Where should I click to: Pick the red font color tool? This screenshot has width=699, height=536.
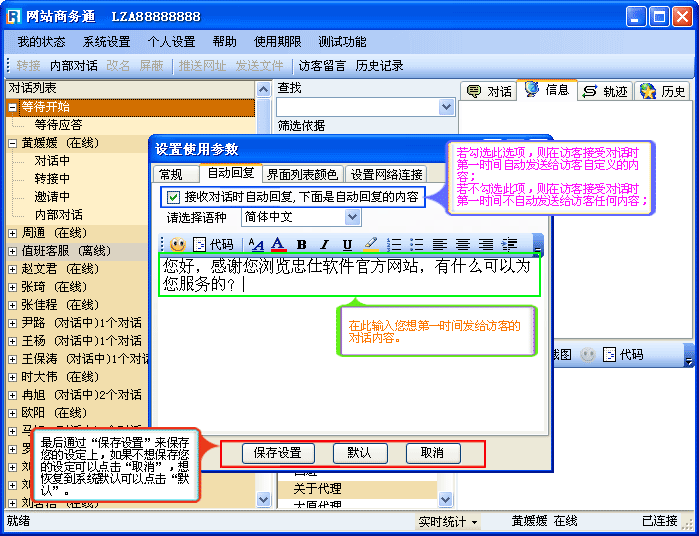(x=278, y=244)
